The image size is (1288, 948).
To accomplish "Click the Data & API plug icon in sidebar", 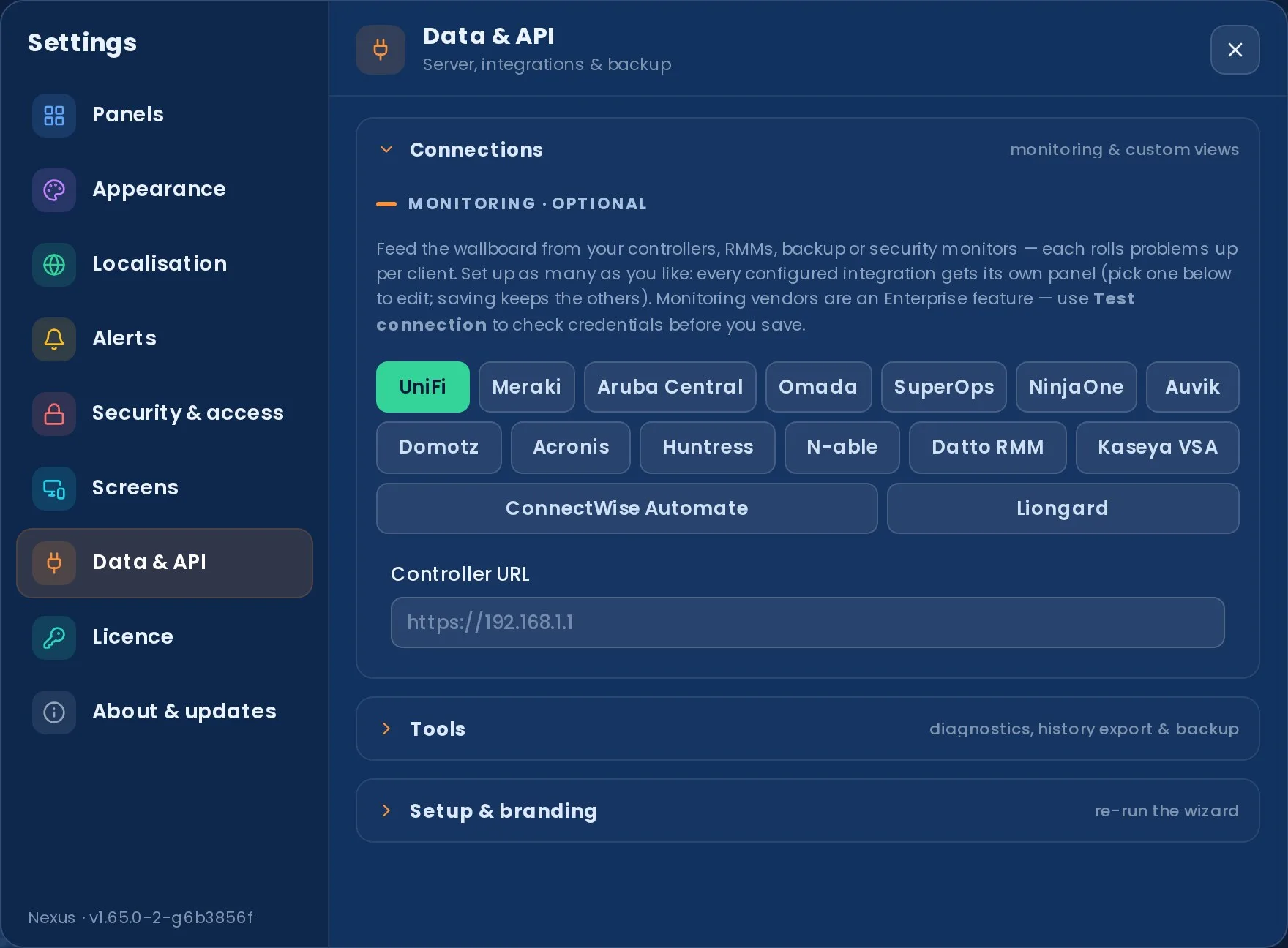I will (x=54, y=563).
